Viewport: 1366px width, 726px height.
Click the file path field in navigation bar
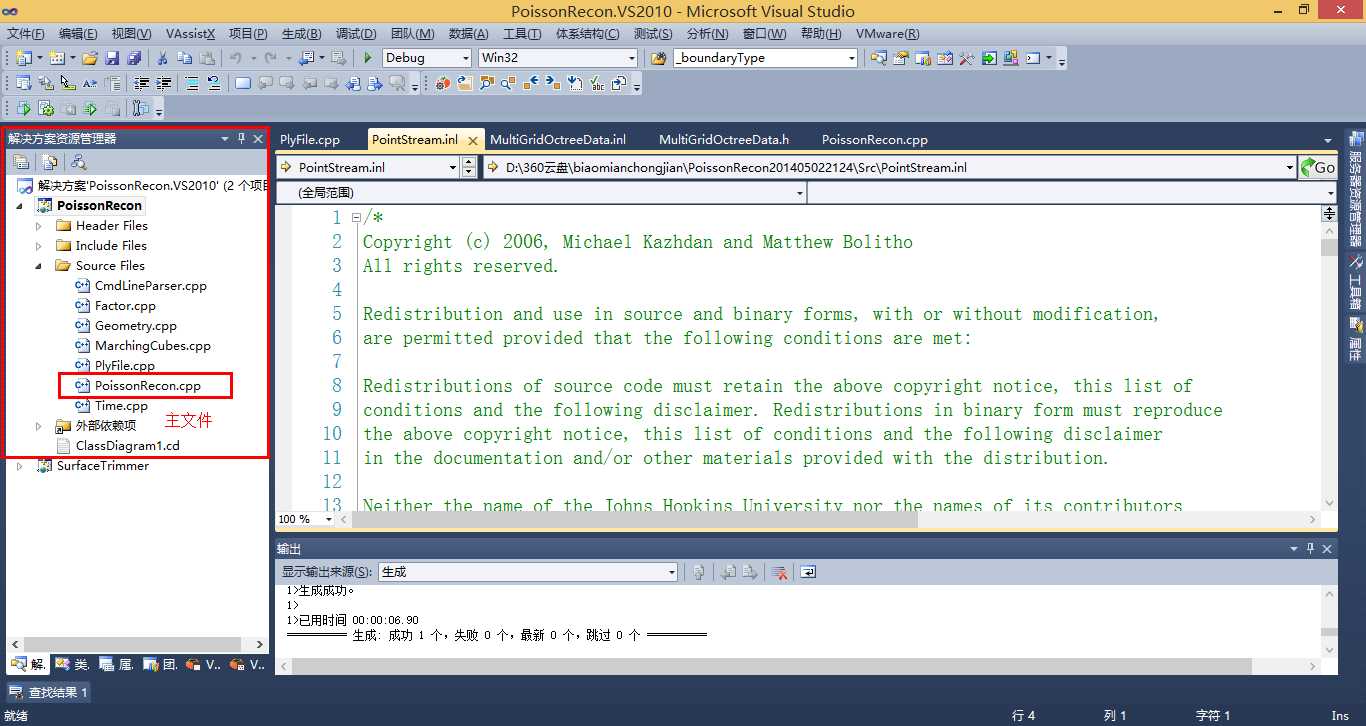tap(890, 168)
